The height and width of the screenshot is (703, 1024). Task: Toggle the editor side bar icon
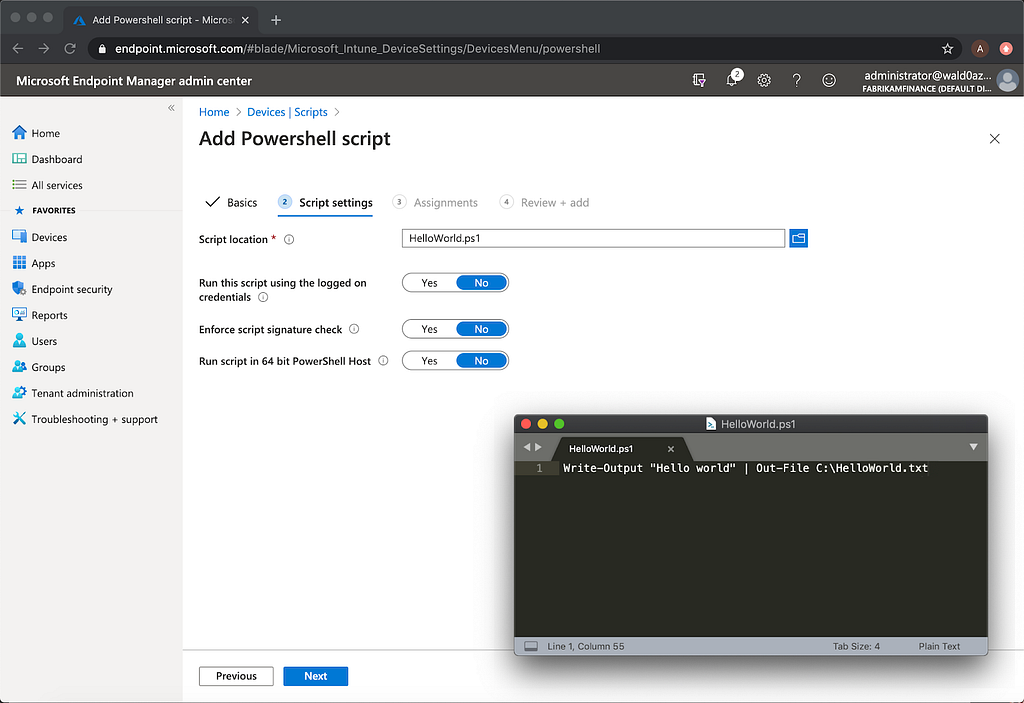(531, 646)
